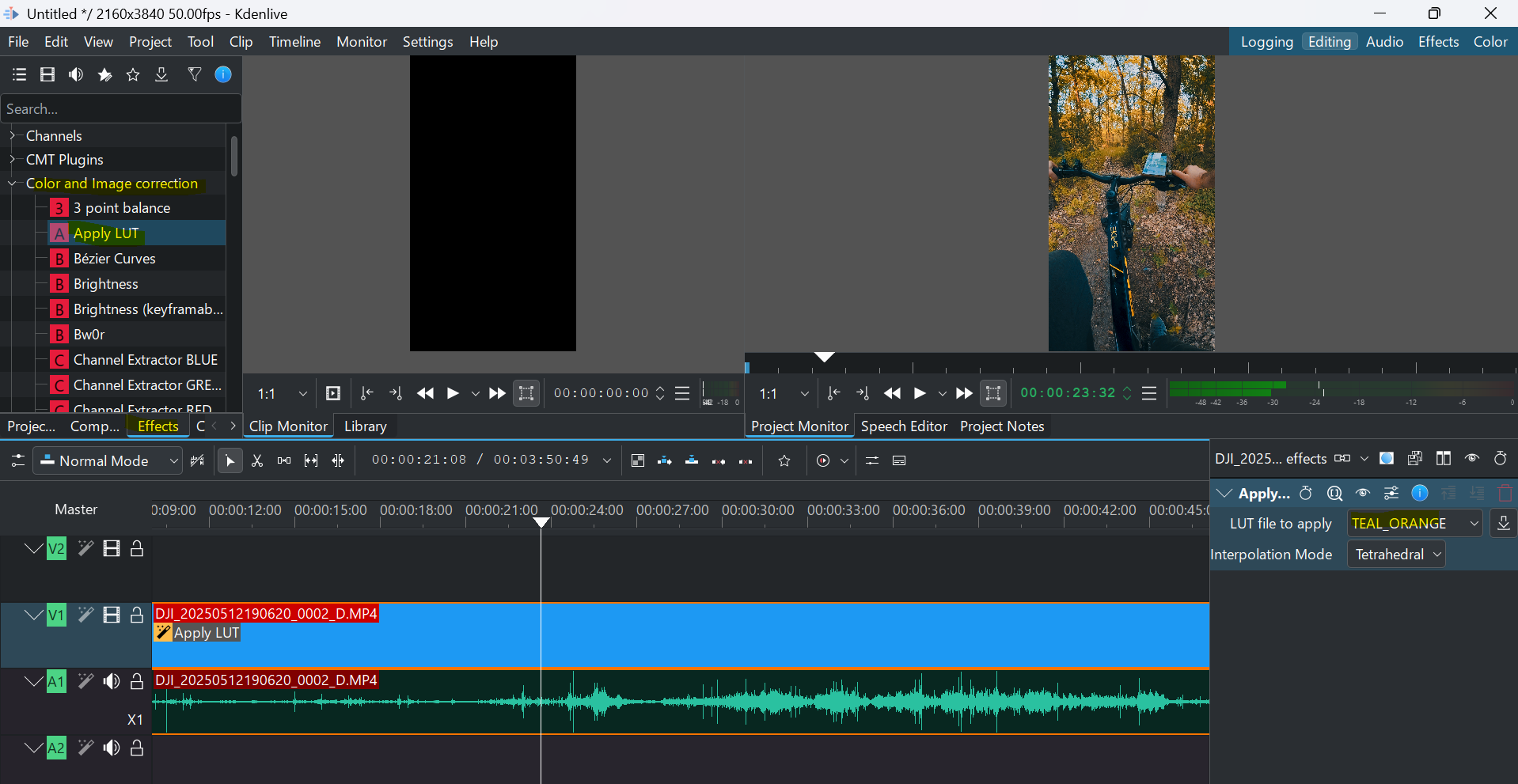This screenshot has width=1518, height=784.
Task: Click the favorite effects star in timeline toolbar
Action: pos(784,460)
